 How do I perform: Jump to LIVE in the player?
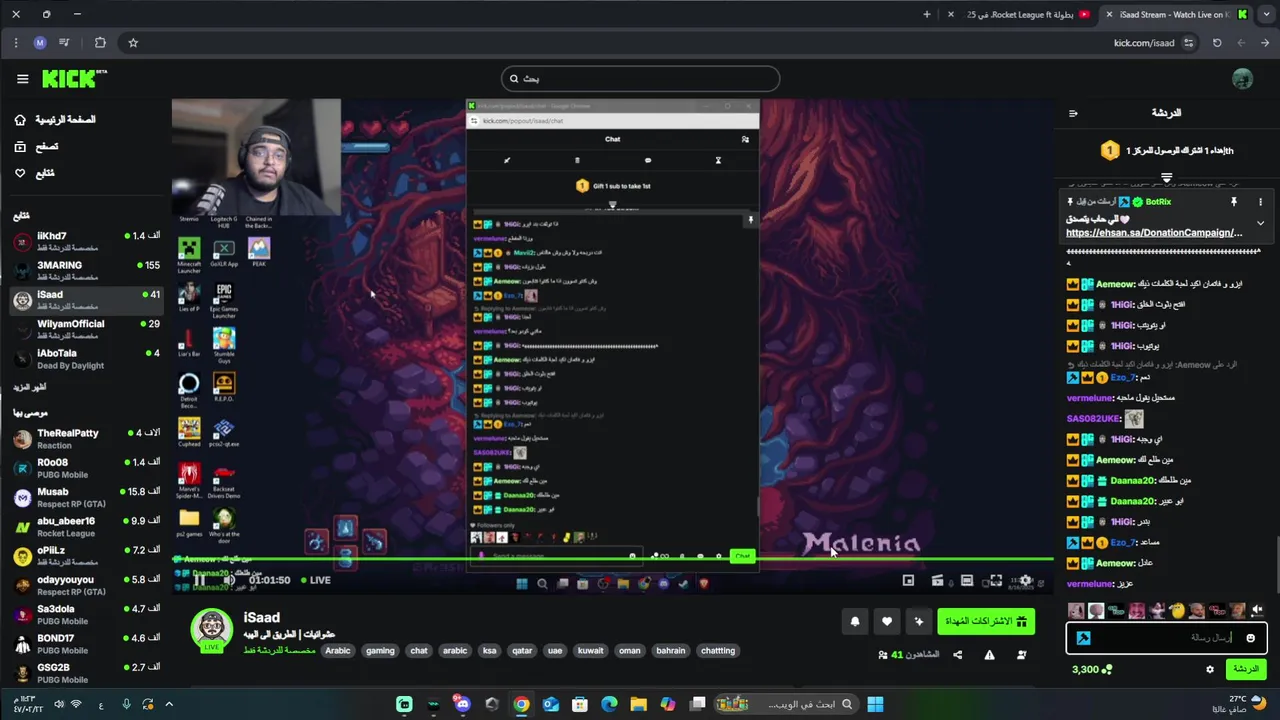click(x=316, y=580)
